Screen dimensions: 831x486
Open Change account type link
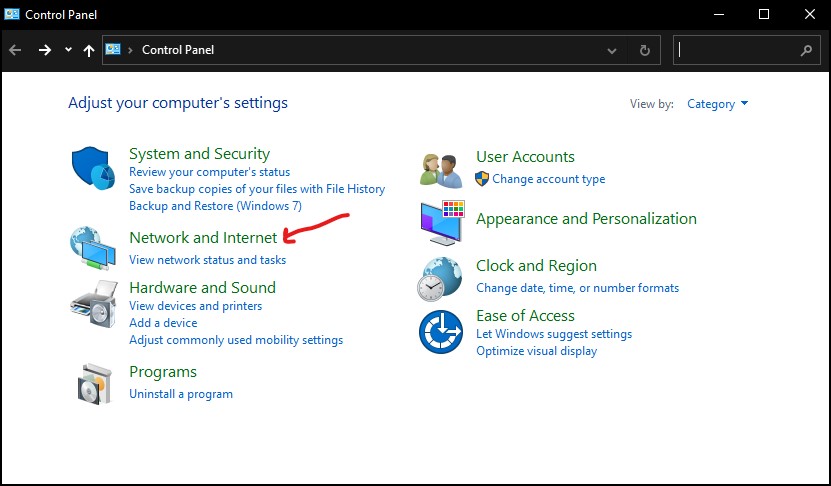(549, 179)
